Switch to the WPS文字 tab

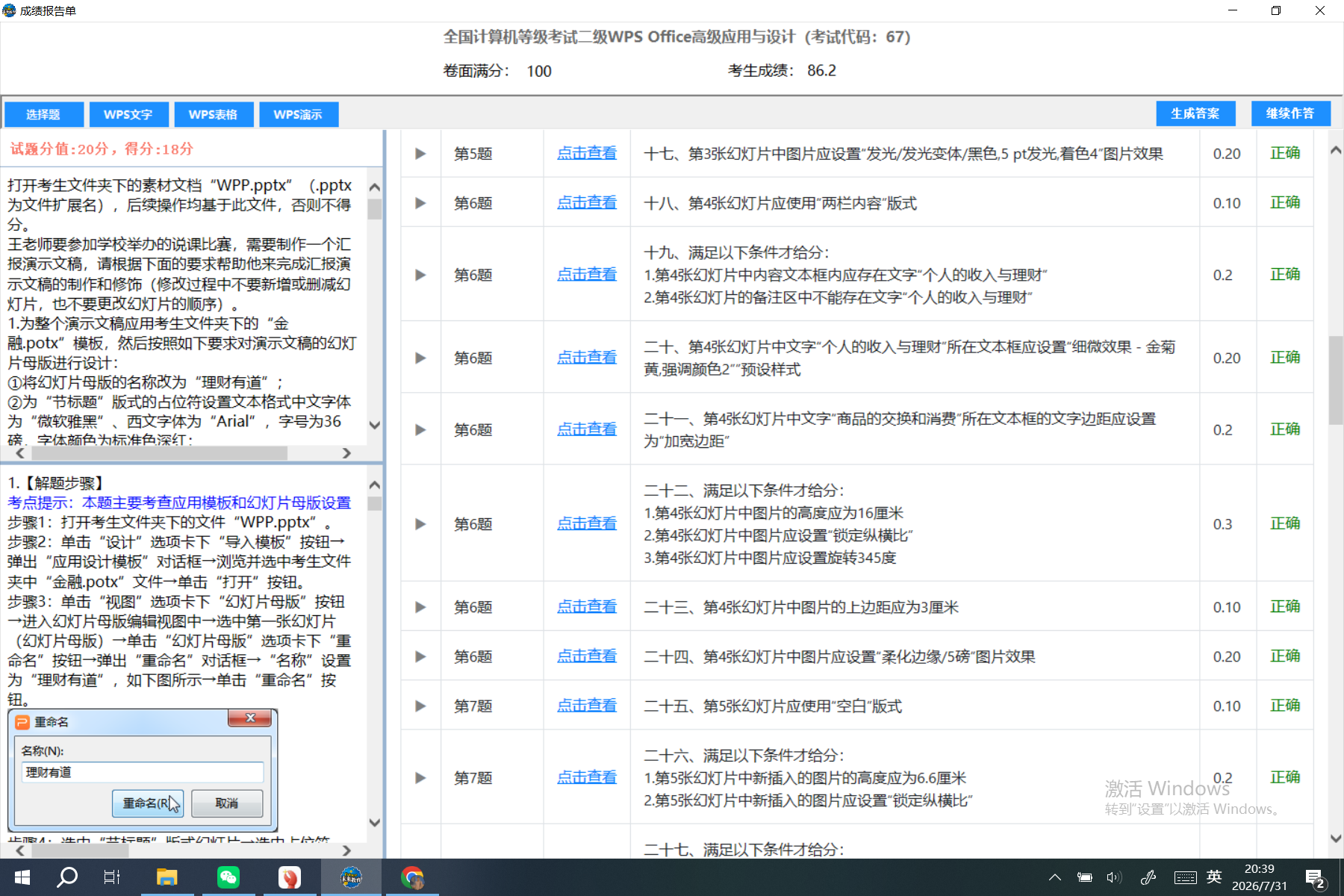click(x=128, y=114)
